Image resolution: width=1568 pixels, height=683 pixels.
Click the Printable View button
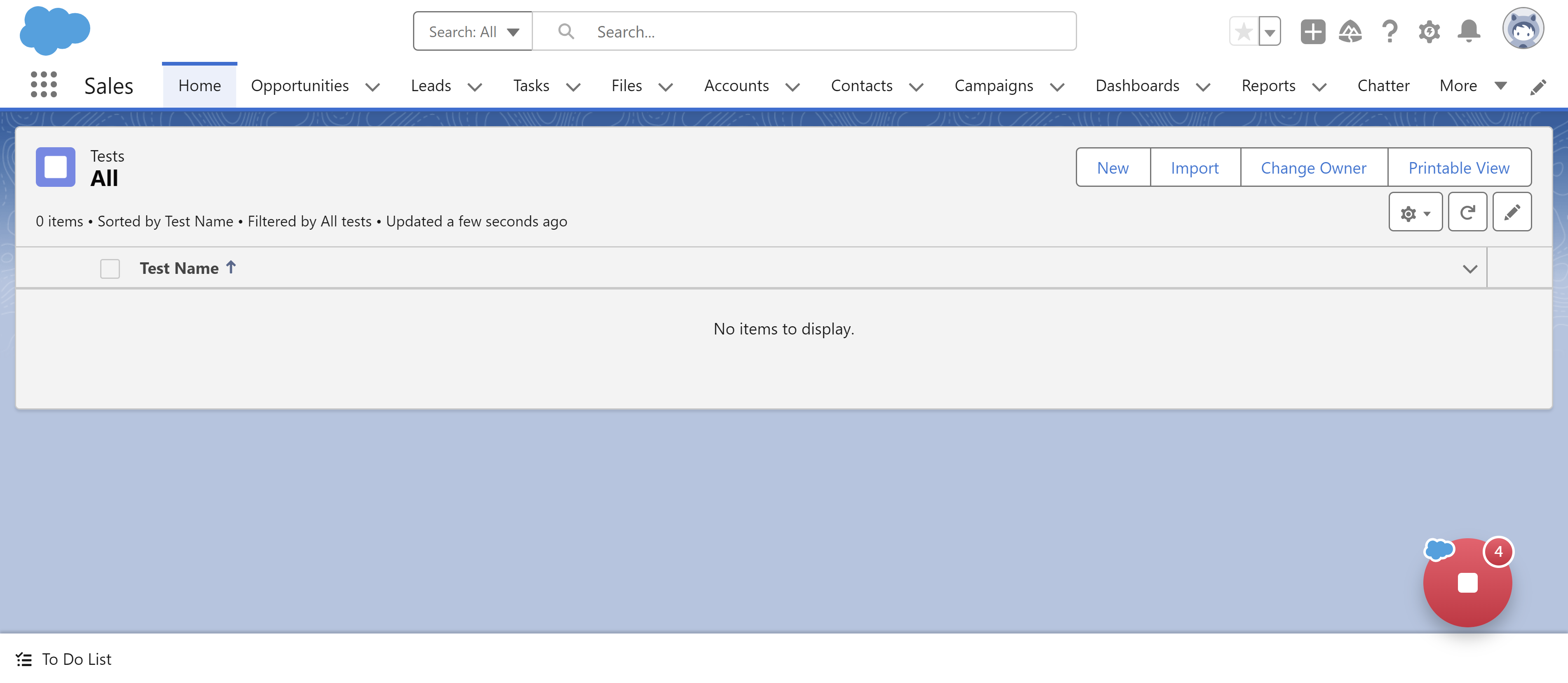[1458, 167]
